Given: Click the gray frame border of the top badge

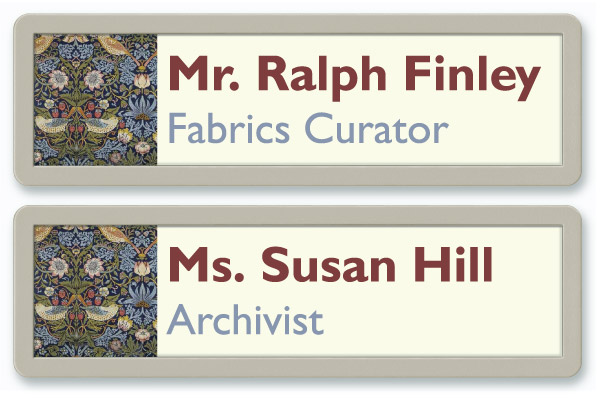Looking at the screenshot, I should point(297,24).
